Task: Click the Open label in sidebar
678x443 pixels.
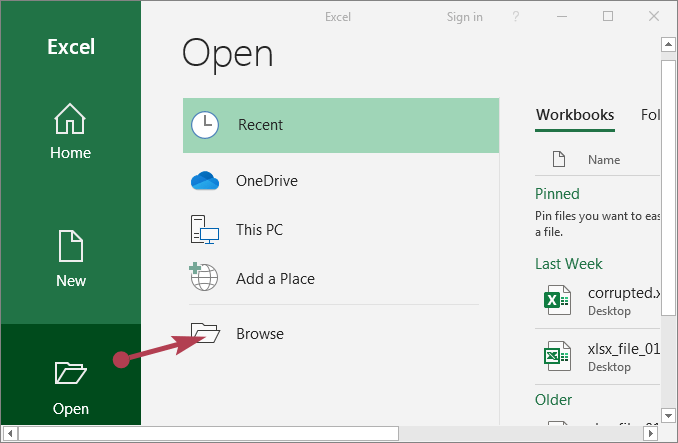Action: (71, 409)
